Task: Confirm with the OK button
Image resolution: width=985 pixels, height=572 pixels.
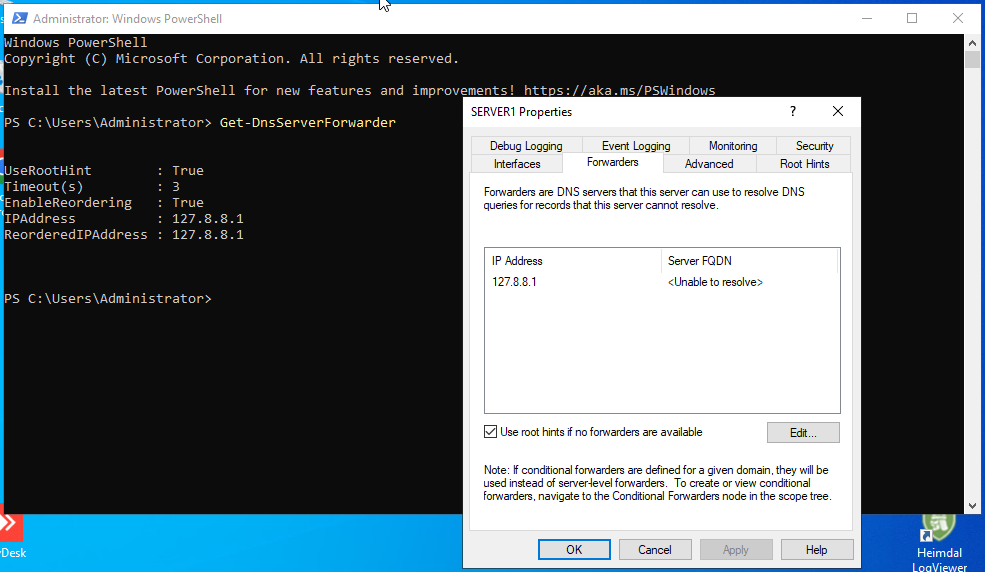Action: [574, 549]
